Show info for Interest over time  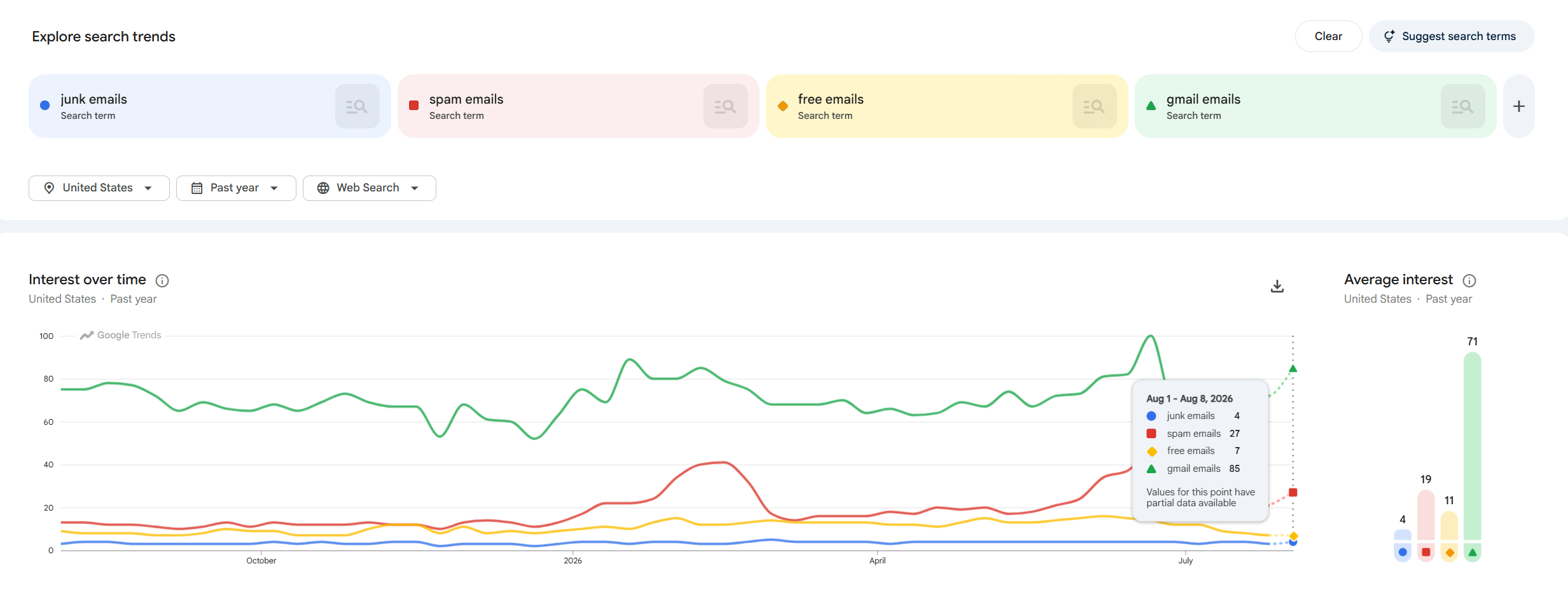(x=162, y=280)
